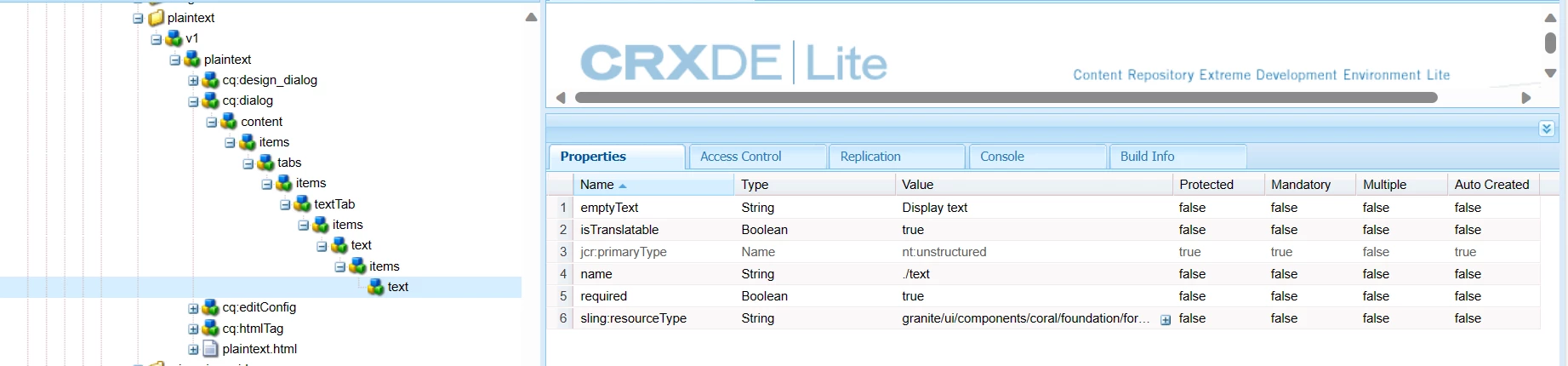Image resolution: width=1568 pixels, height=366 pixels.
Task: Sort by the Protected column header
Action: [x=1217, y=185]
